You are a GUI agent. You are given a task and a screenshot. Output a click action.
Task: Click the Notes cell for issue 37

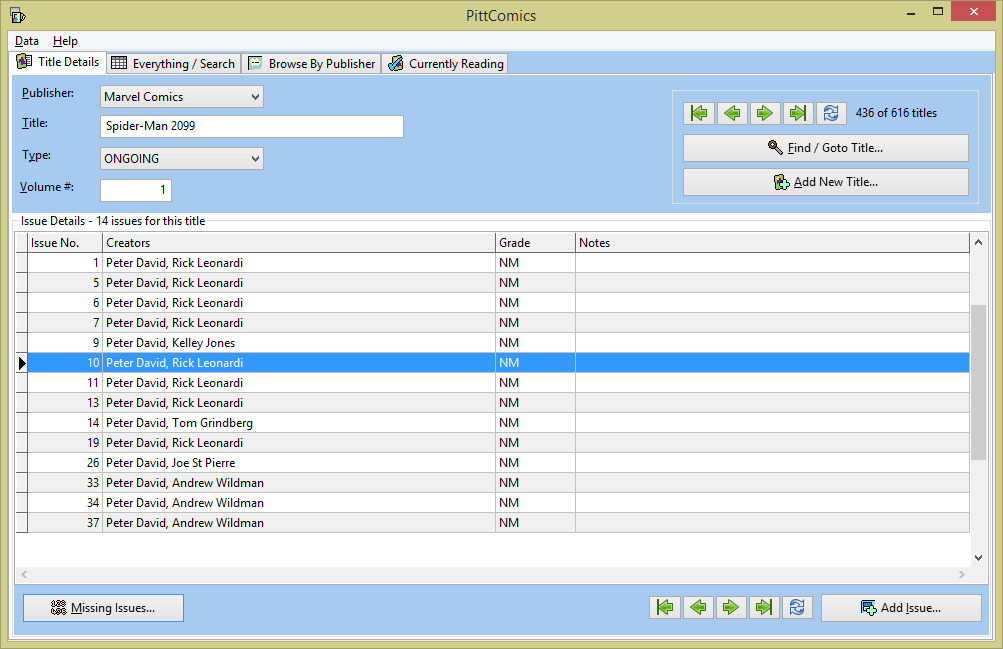pyautogui.click(x=773, y=522)
